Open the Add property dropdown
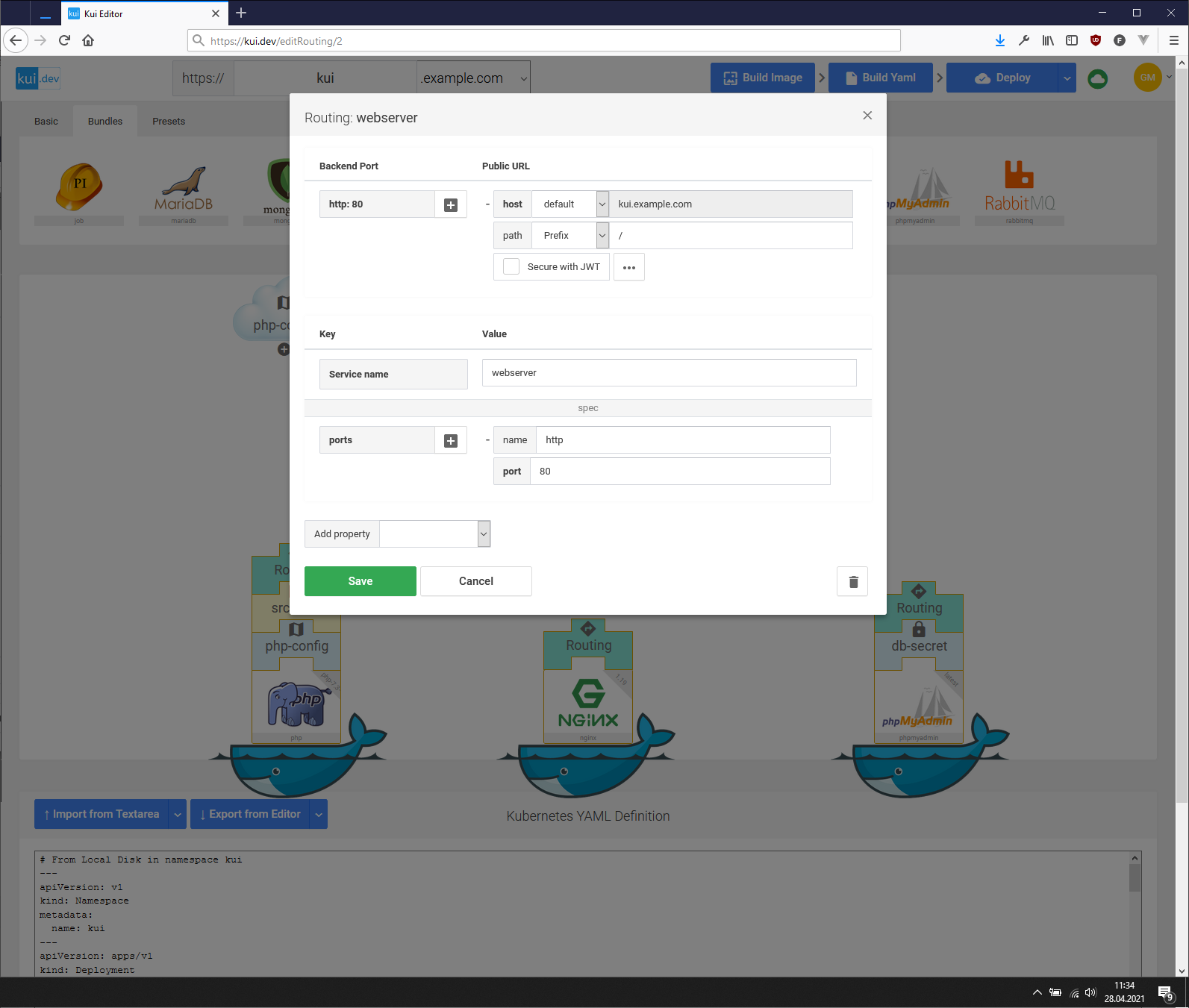The image size is (1189, 1008). pos(484,534)
